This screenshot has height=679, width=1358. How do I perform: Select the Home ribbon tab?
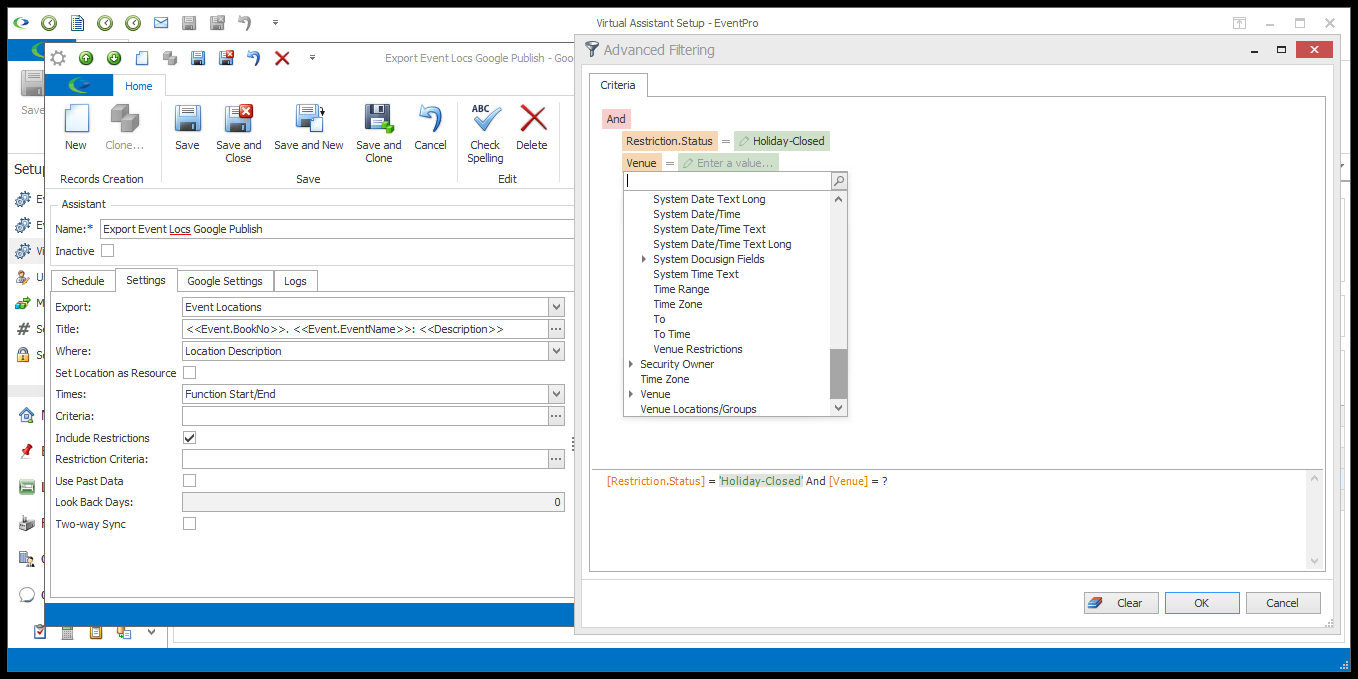click(139, 86)
